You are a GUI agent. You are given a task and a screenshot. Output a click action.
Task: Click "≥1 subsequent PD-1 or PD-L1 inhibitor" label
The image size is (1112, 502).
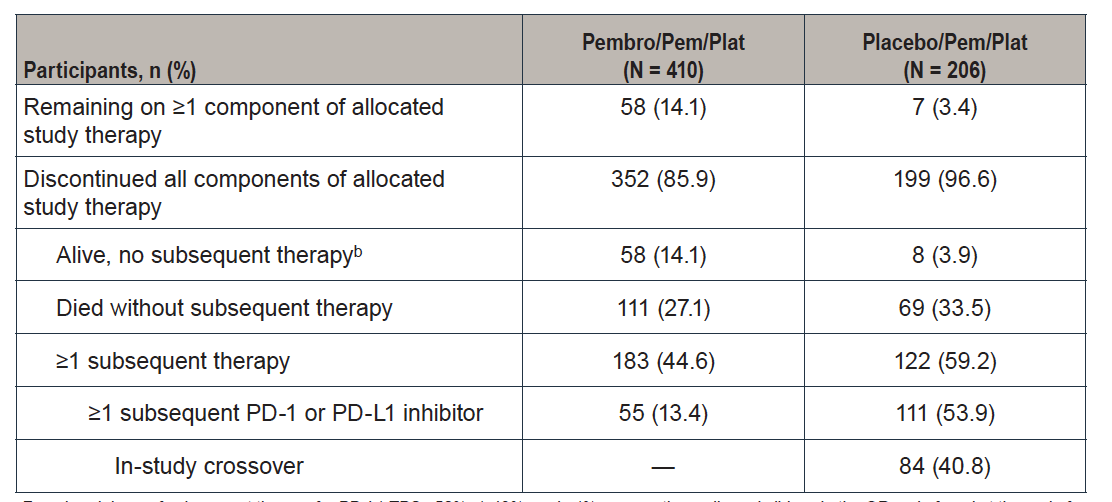(x=285, y=413)
